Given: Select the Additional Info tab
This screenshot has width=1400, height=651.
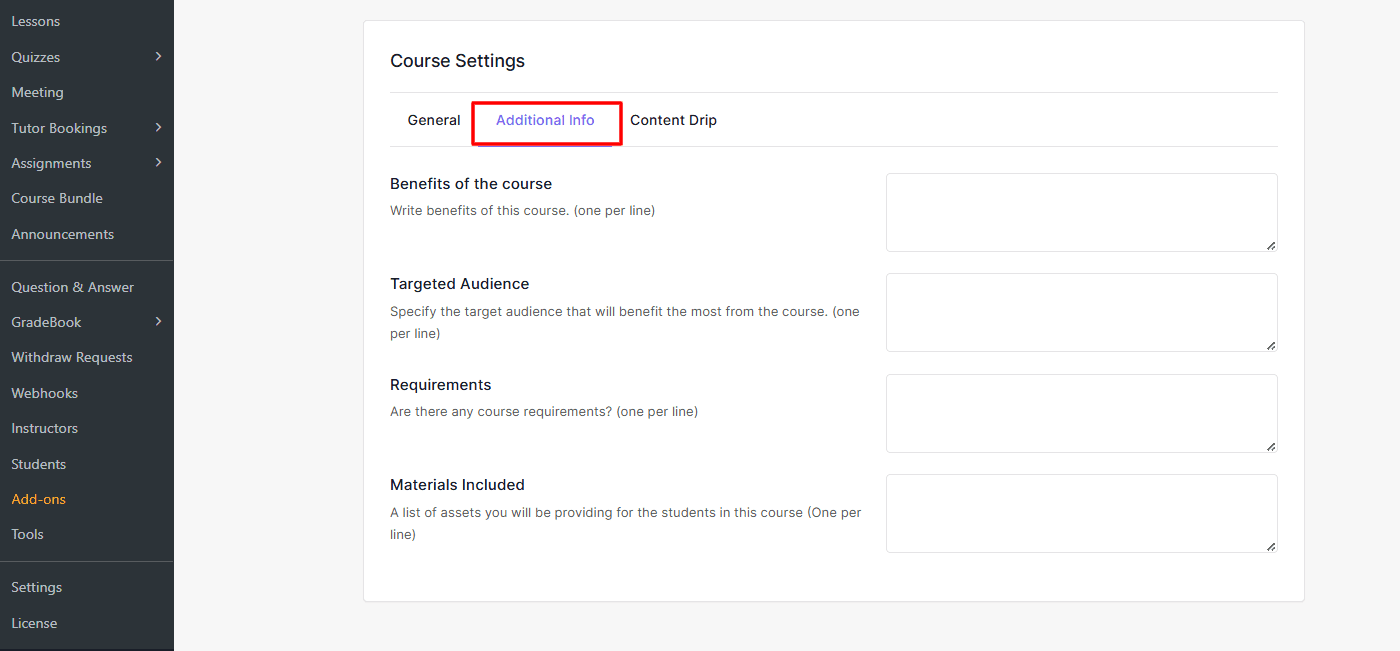Looking at the screenshot, I should coord(545,121).
